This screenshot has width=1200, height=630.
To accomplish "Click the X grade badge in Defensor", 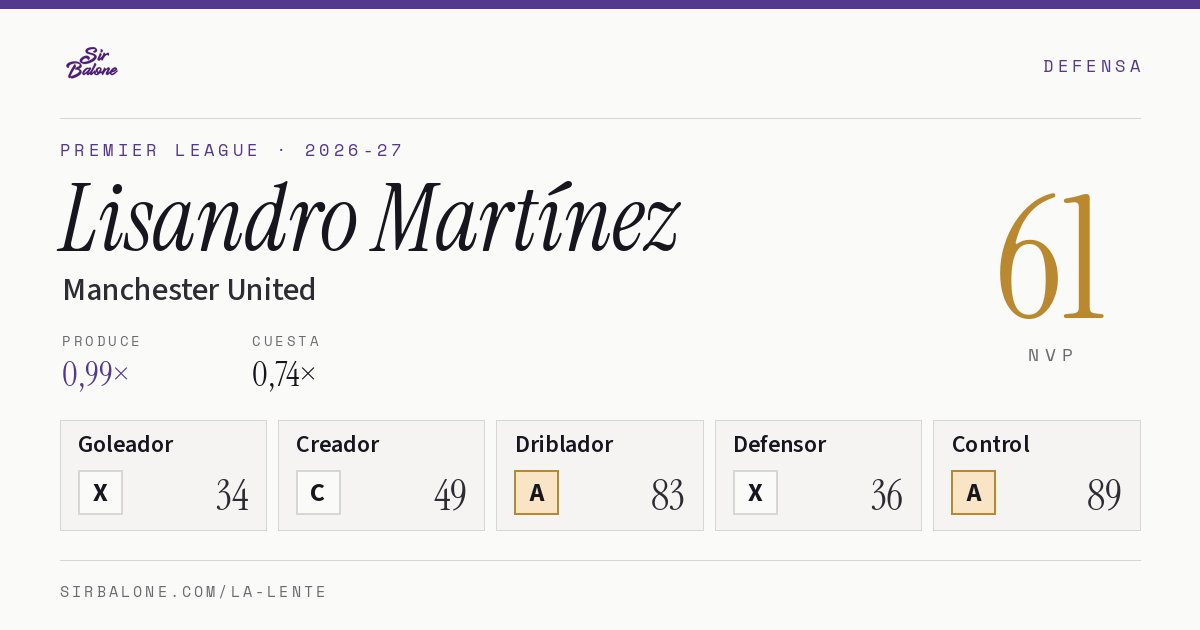I will (755, 492).
